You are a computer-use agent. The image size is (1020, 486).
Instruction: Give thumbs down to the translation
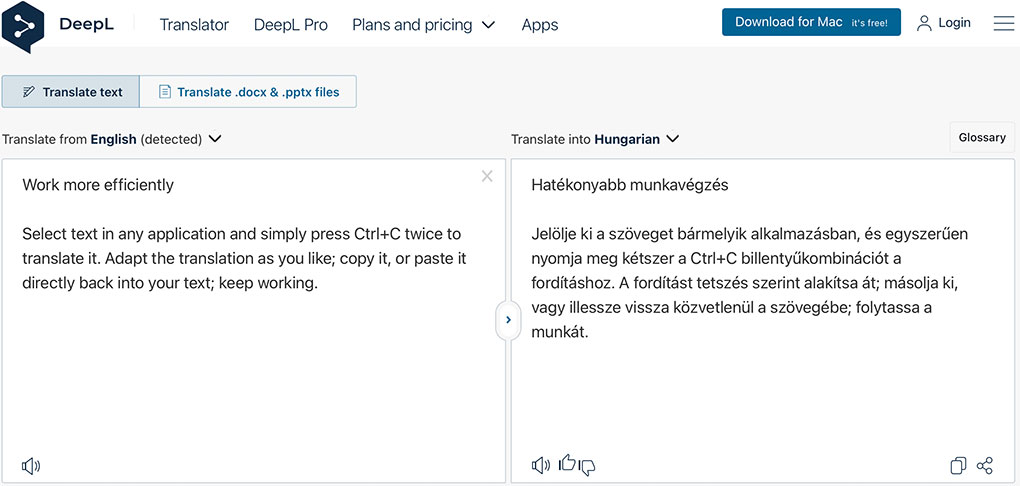pyautogui.click(x=587, y=466)
